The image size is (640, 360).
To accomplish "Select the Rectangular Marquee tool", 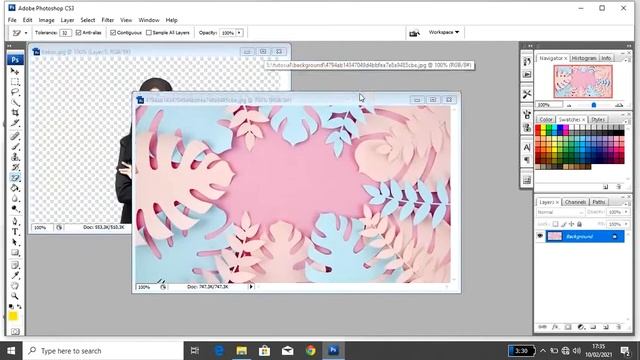I will pyautogui.click(x=15, y=82).
